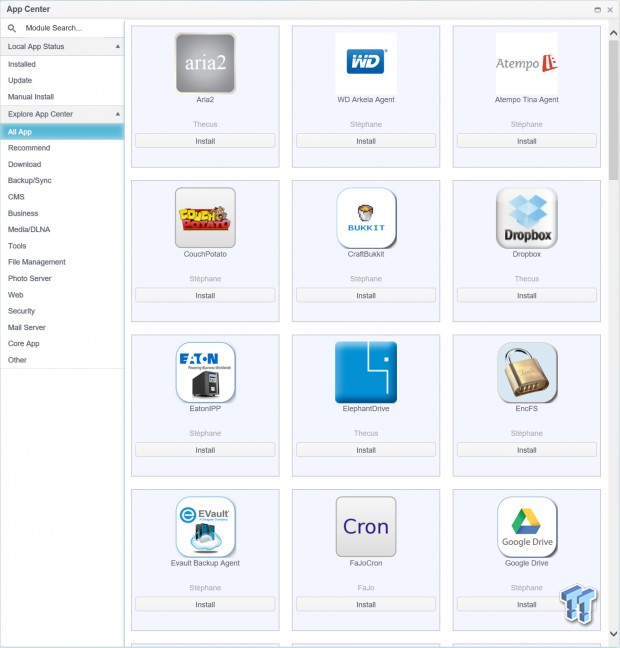The width and height of the screenshot is (620, 648).
Task: Select the Recommend category
Action: 29,148
